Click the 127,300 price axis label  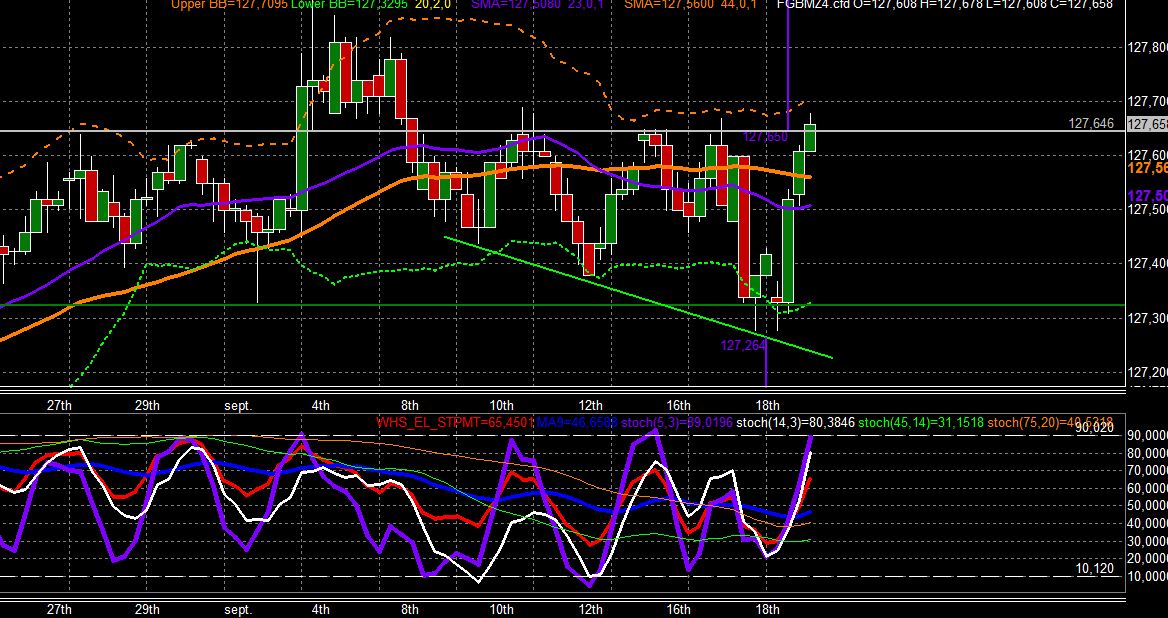point(1148,319)
